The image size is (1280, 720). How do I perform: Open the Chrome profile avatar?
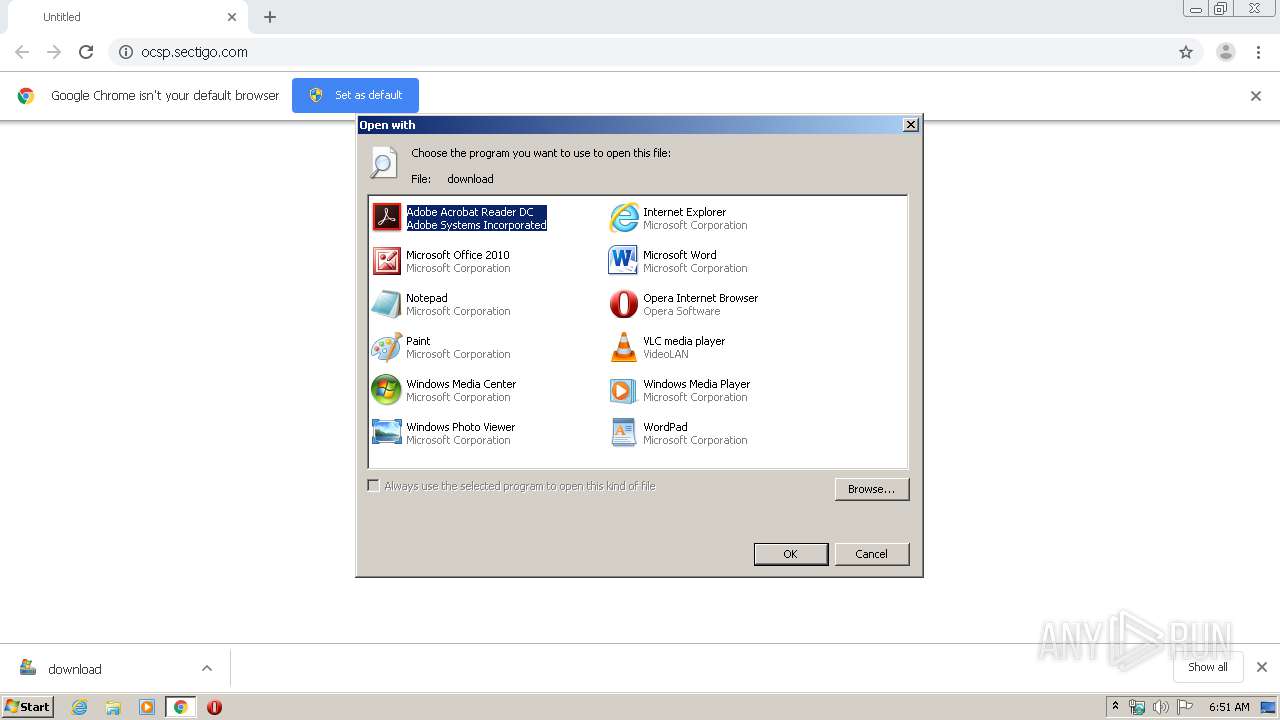[1226, 52]
